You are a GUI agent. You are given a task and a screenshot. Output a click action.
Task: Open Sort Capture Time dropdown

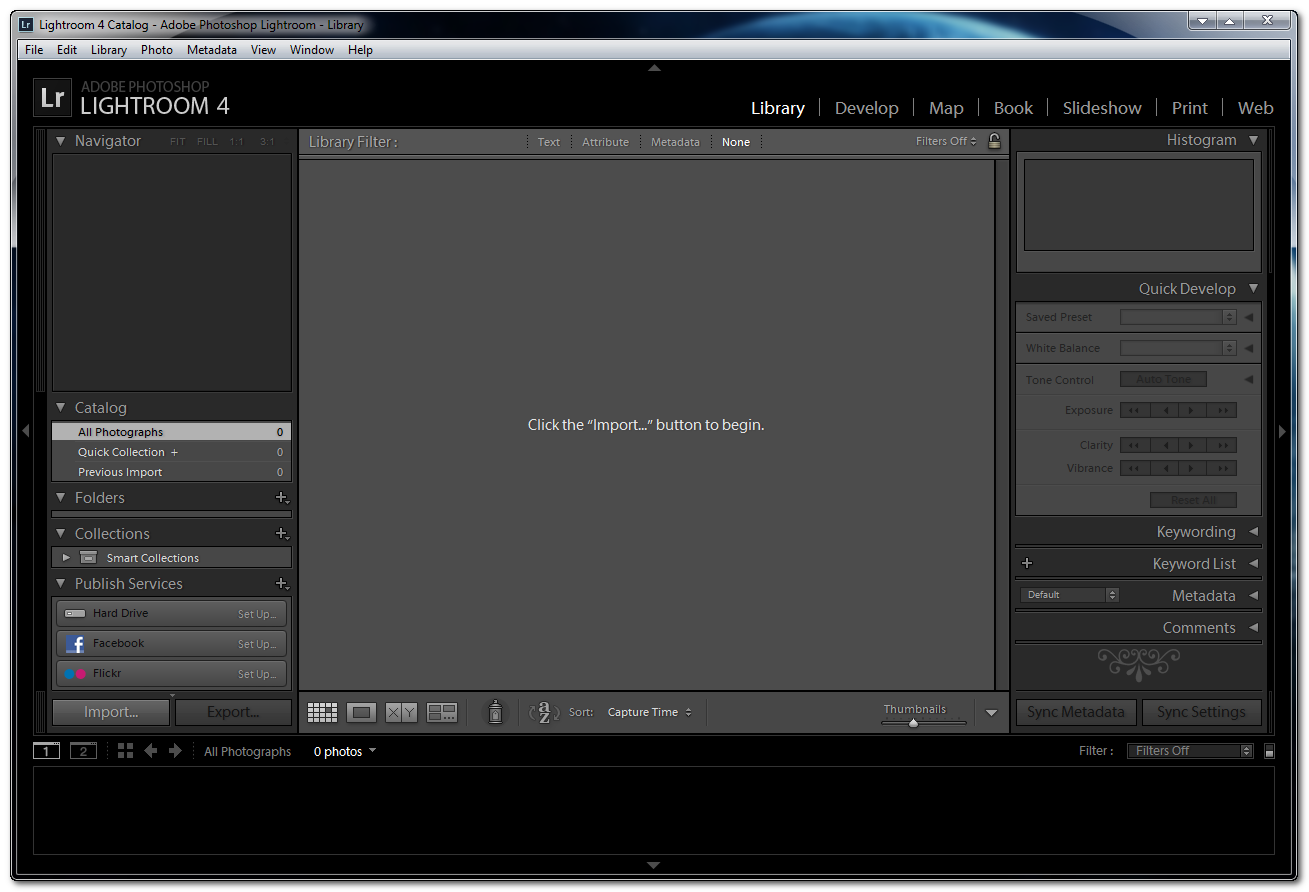[649, 712]
